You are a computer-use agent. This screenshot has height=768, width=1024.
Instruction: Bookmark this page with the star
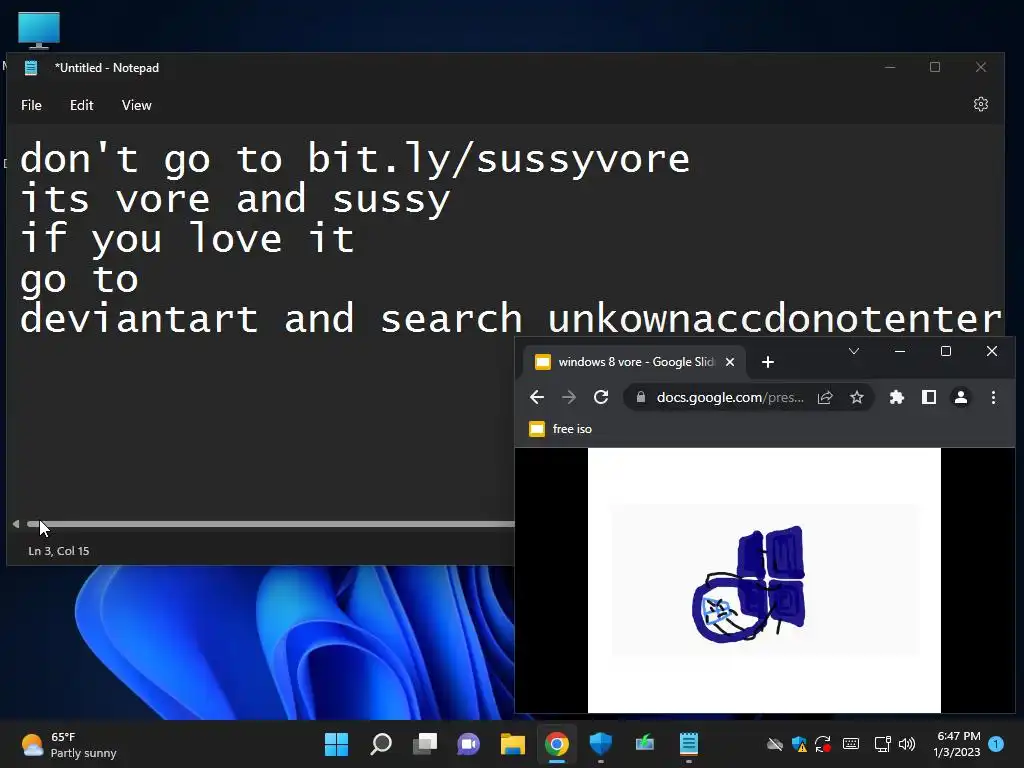[857, 397]
